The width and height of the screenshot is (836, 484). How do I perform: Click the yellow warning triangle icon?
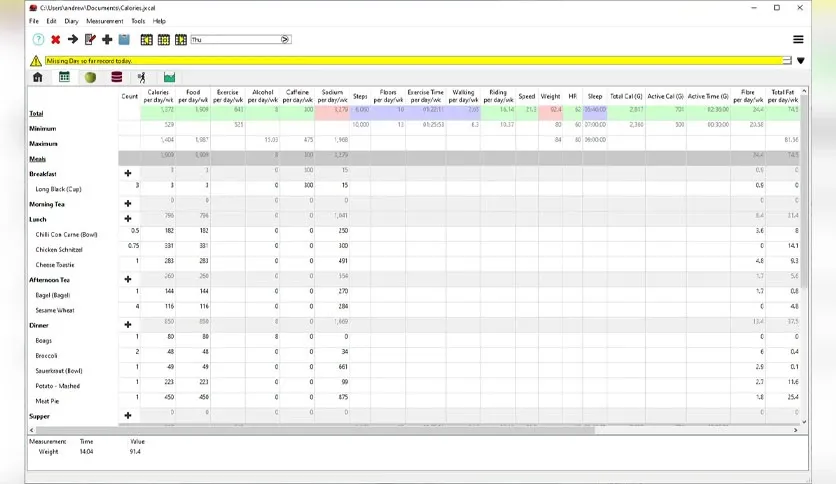[36, 61]
